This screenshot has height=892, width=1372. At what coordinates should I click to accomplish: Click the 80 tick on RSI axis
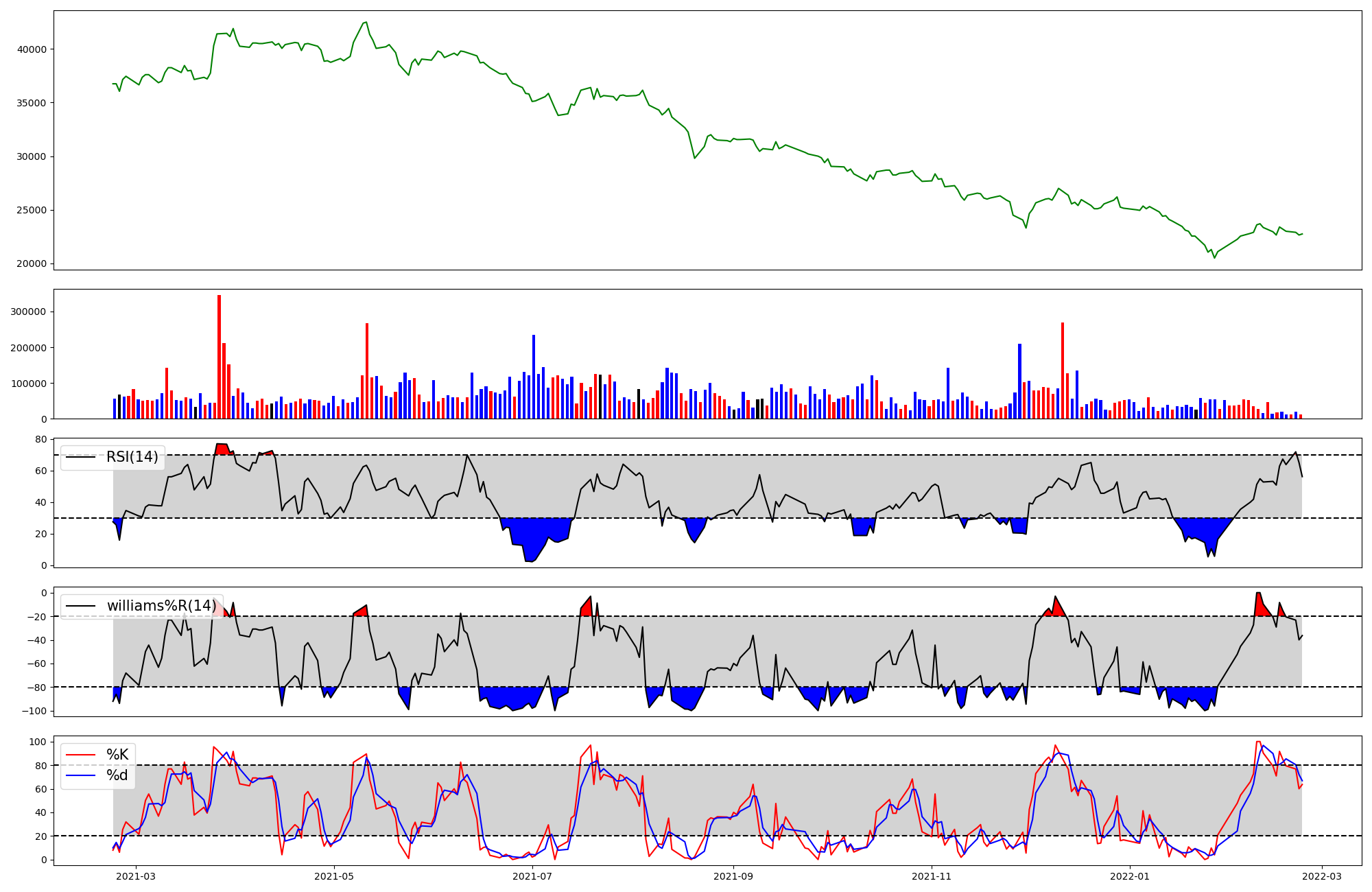pyautogui.click(x=41, y=439)
